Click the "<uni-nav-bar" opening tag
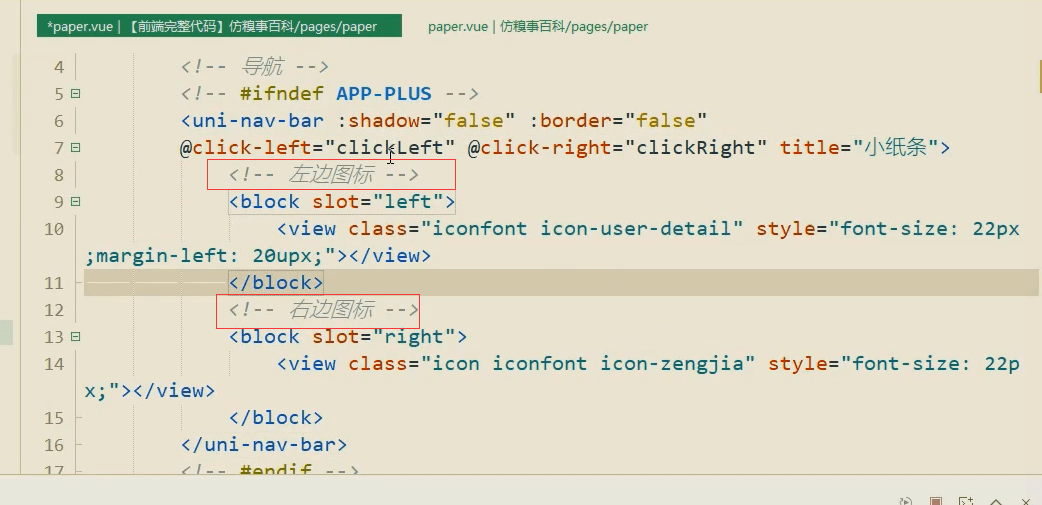The image size is (1042, 505). pos(253,121)
